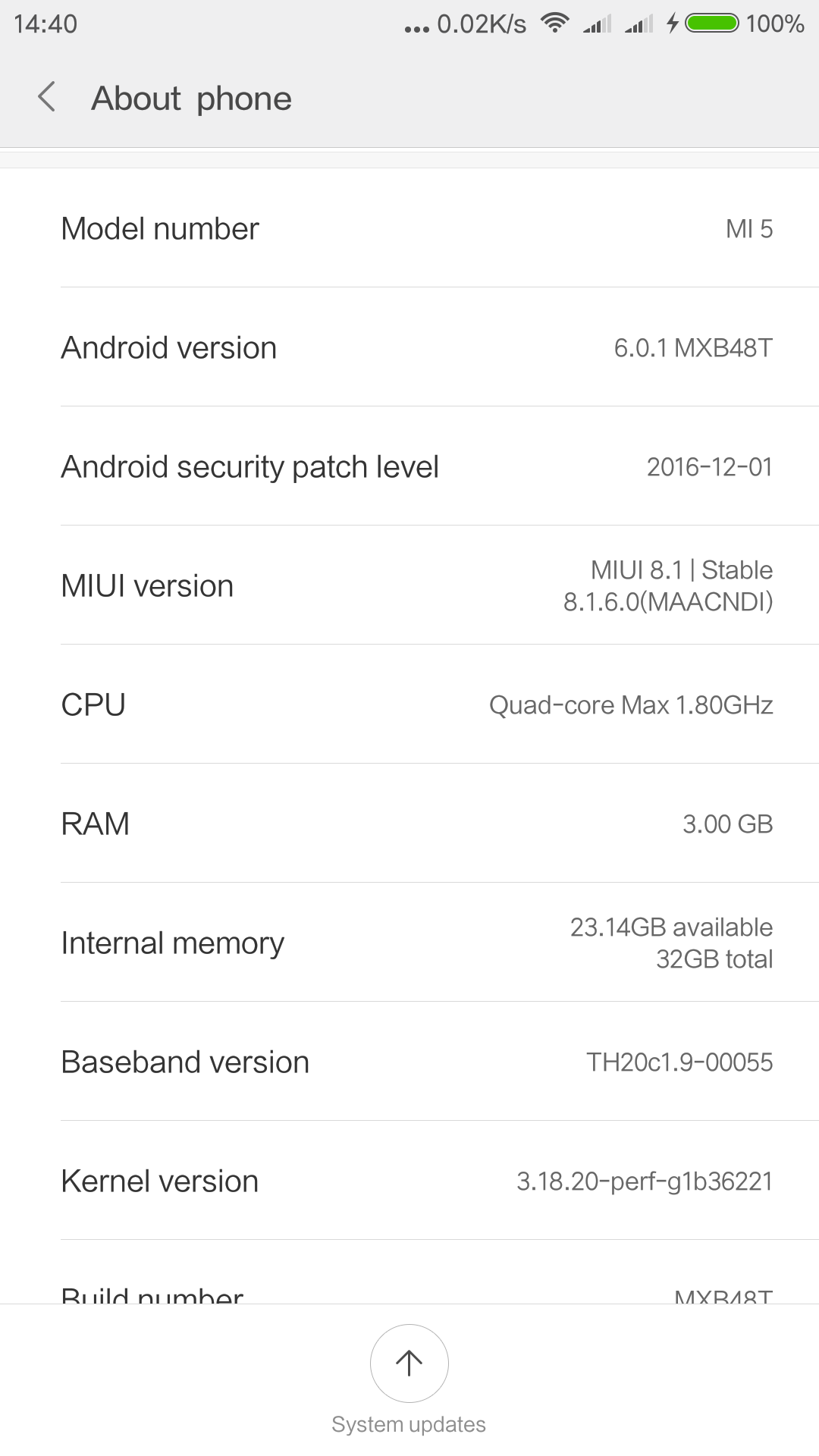
Task: Open the Internal memory row
Action: click(409, 943)
